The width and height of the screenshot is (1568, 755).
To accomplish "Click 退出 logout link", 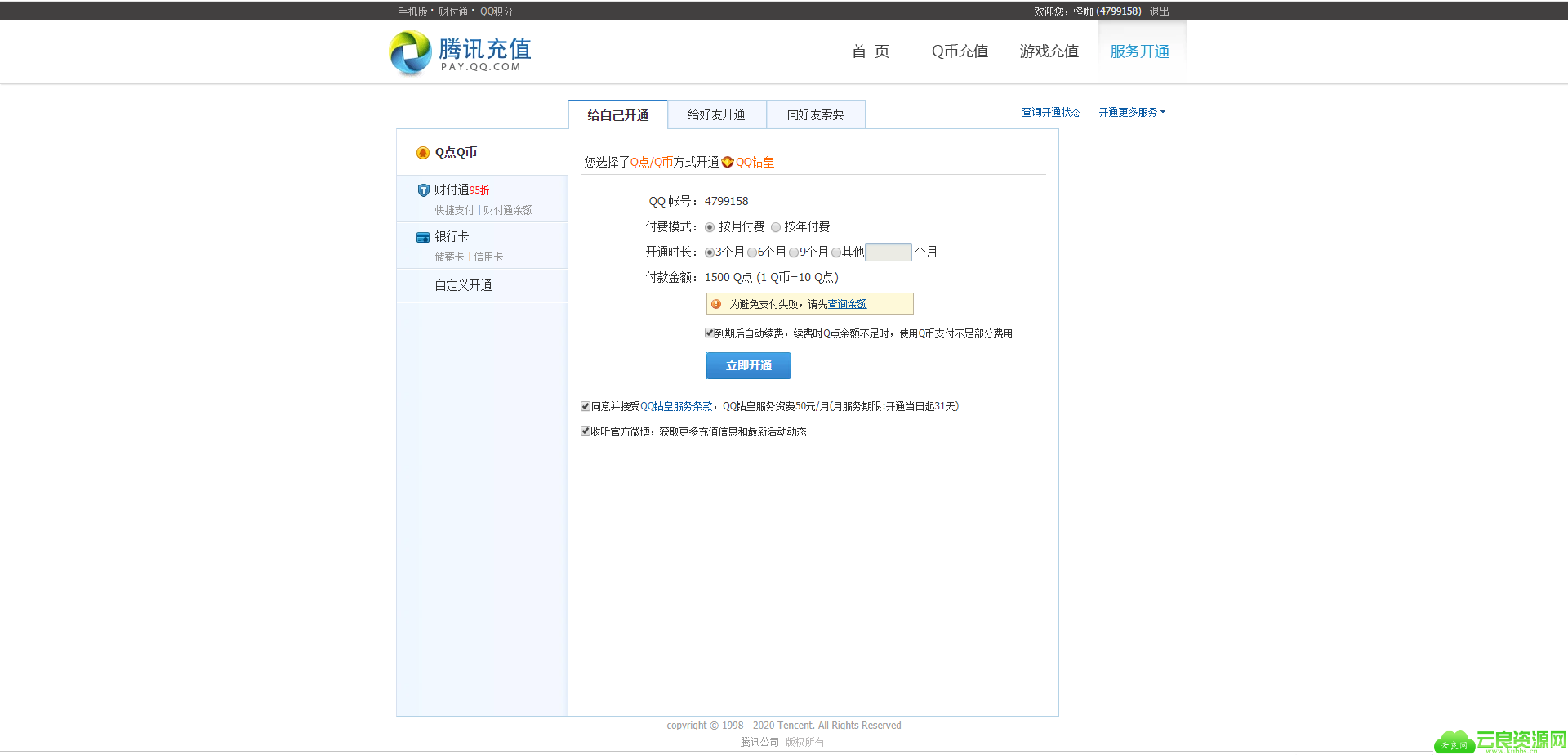I will pos(1160,11).
